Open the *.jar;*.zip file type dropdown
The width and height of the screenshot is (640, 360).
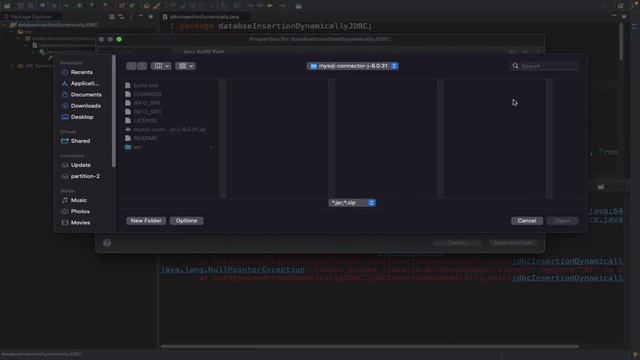pyautogui.click(x=352, y=203)
